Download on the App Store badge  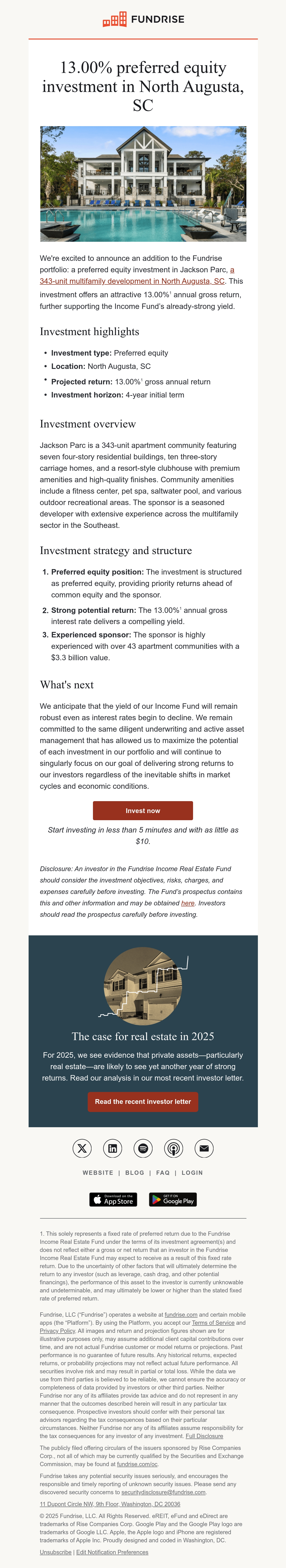[x=113, y=1200]
